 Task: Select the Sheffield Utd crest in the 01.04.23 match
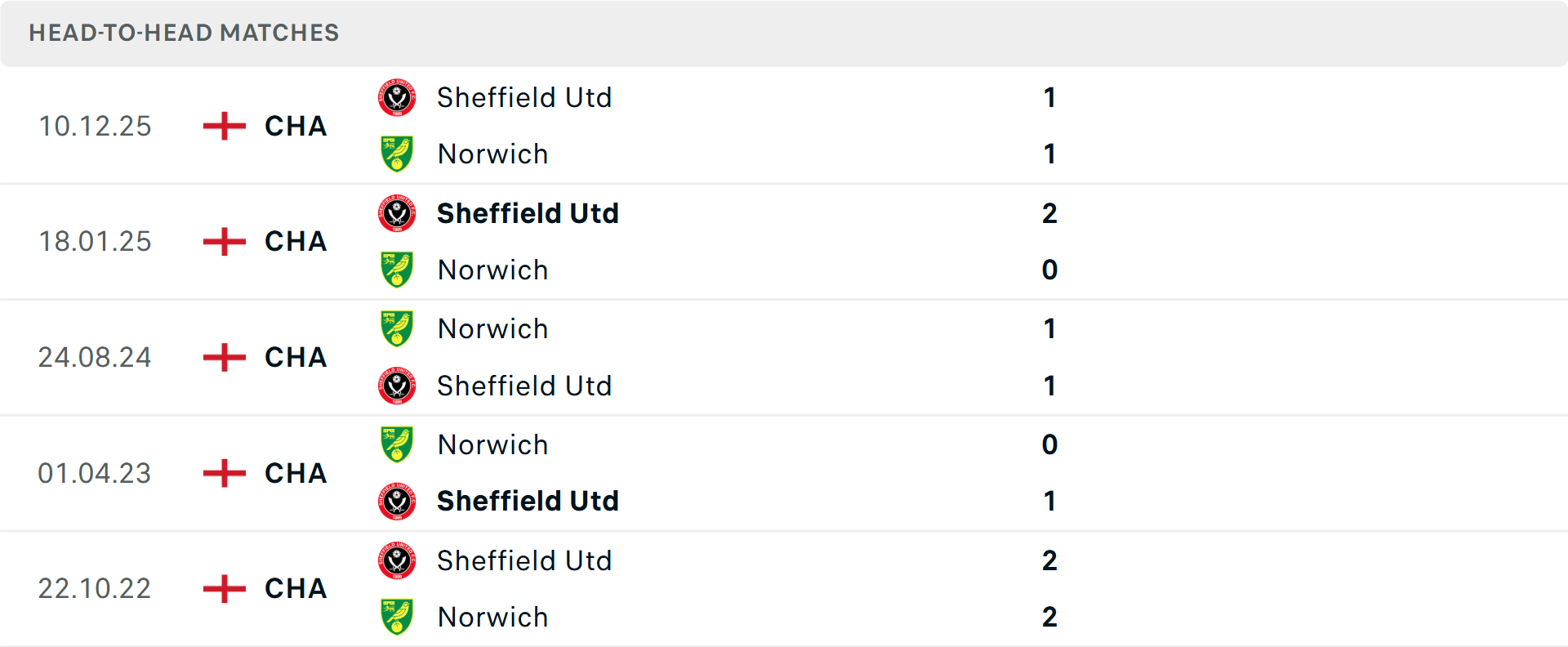[x=397, y=501]
